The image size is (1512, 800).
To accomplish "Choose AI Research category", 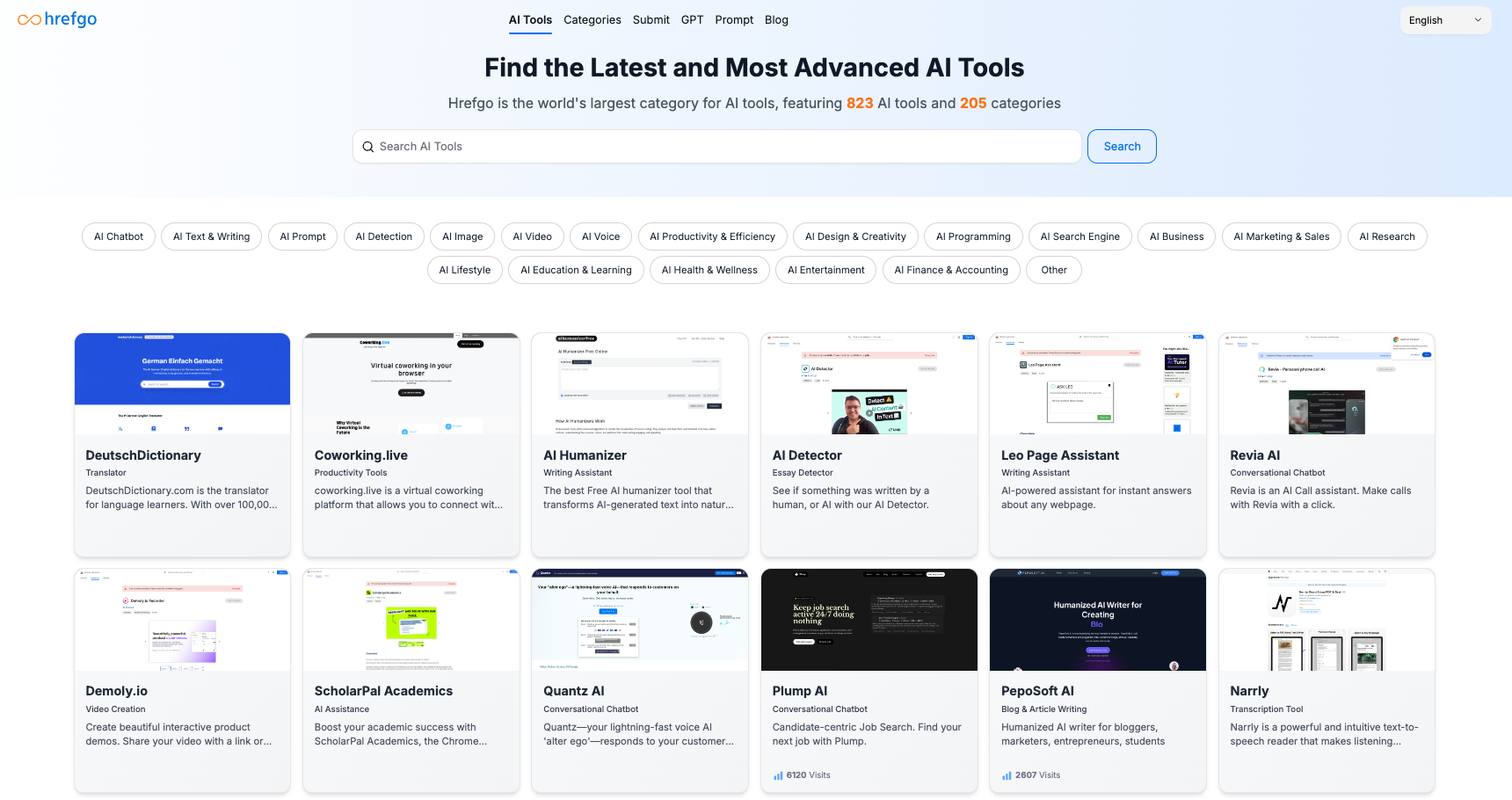I will tap(1387, 236).
